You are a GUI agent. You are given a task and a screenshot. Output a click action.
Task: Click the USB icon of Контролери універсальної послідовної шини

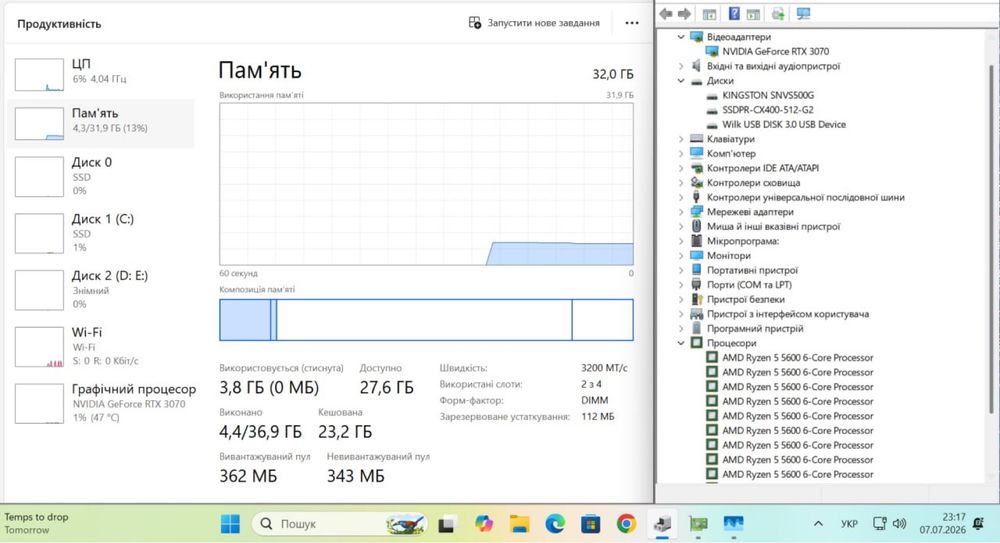tap(696, 197)
